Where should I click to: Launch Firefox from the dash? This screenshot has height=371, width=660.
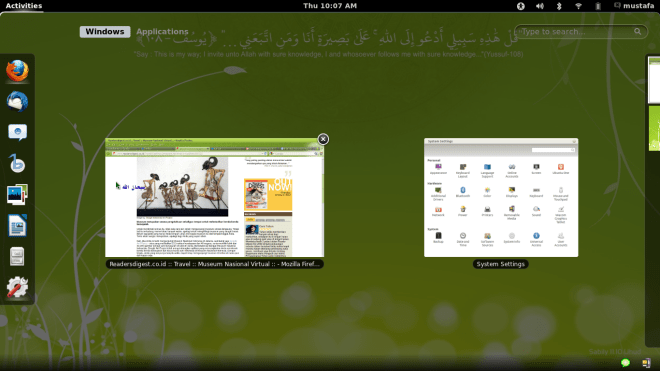17,71
